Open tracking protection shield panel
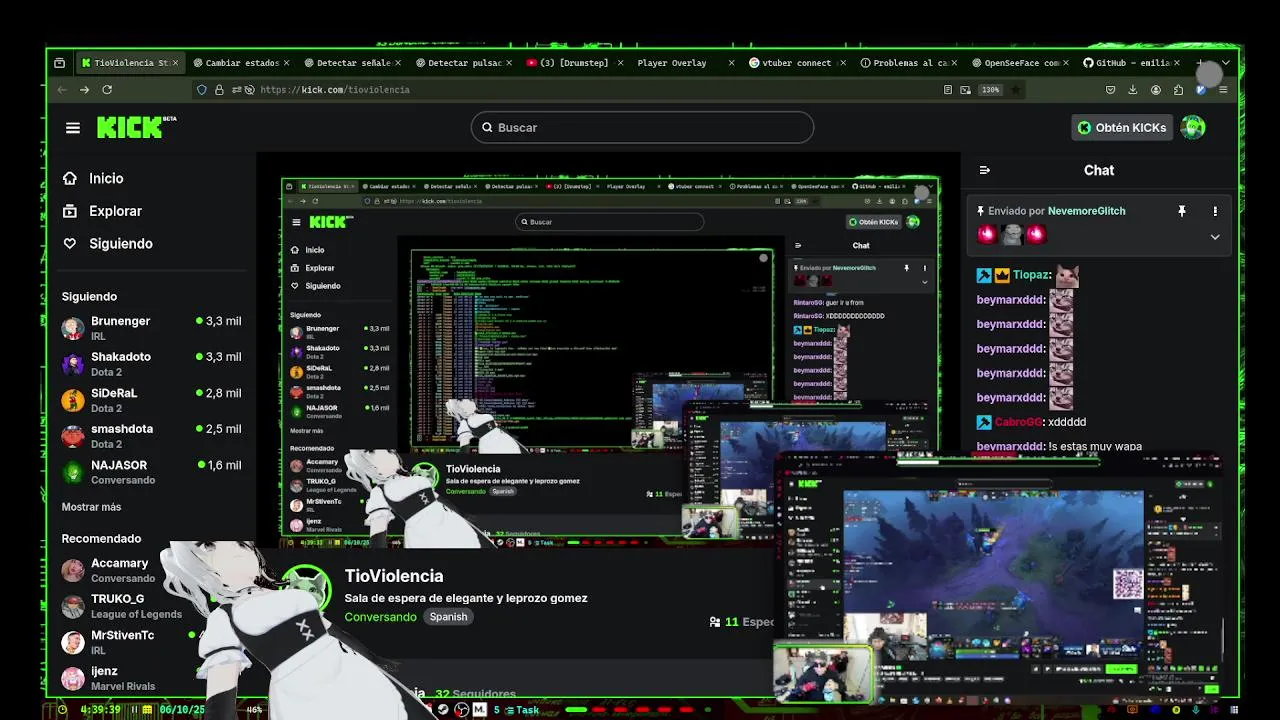This screenshot has width=1280, height=720. [x=202, y=90]
